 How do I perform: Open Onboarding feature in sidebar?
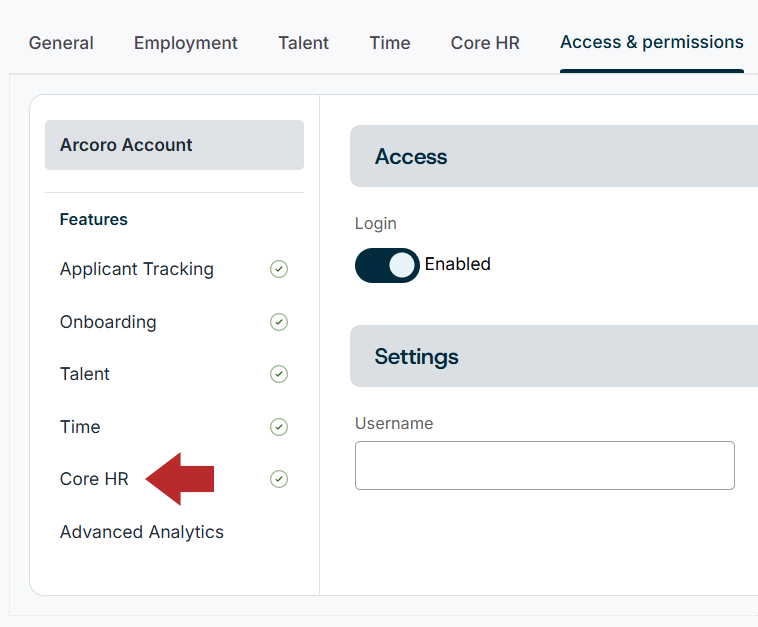108,322
